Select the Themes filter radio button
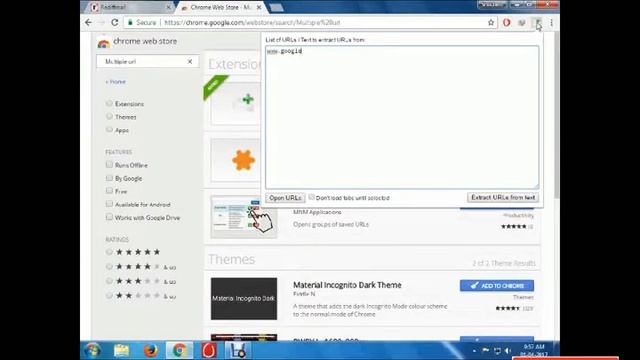The width and height of the screenshot is (640, 360). point(109,116)
